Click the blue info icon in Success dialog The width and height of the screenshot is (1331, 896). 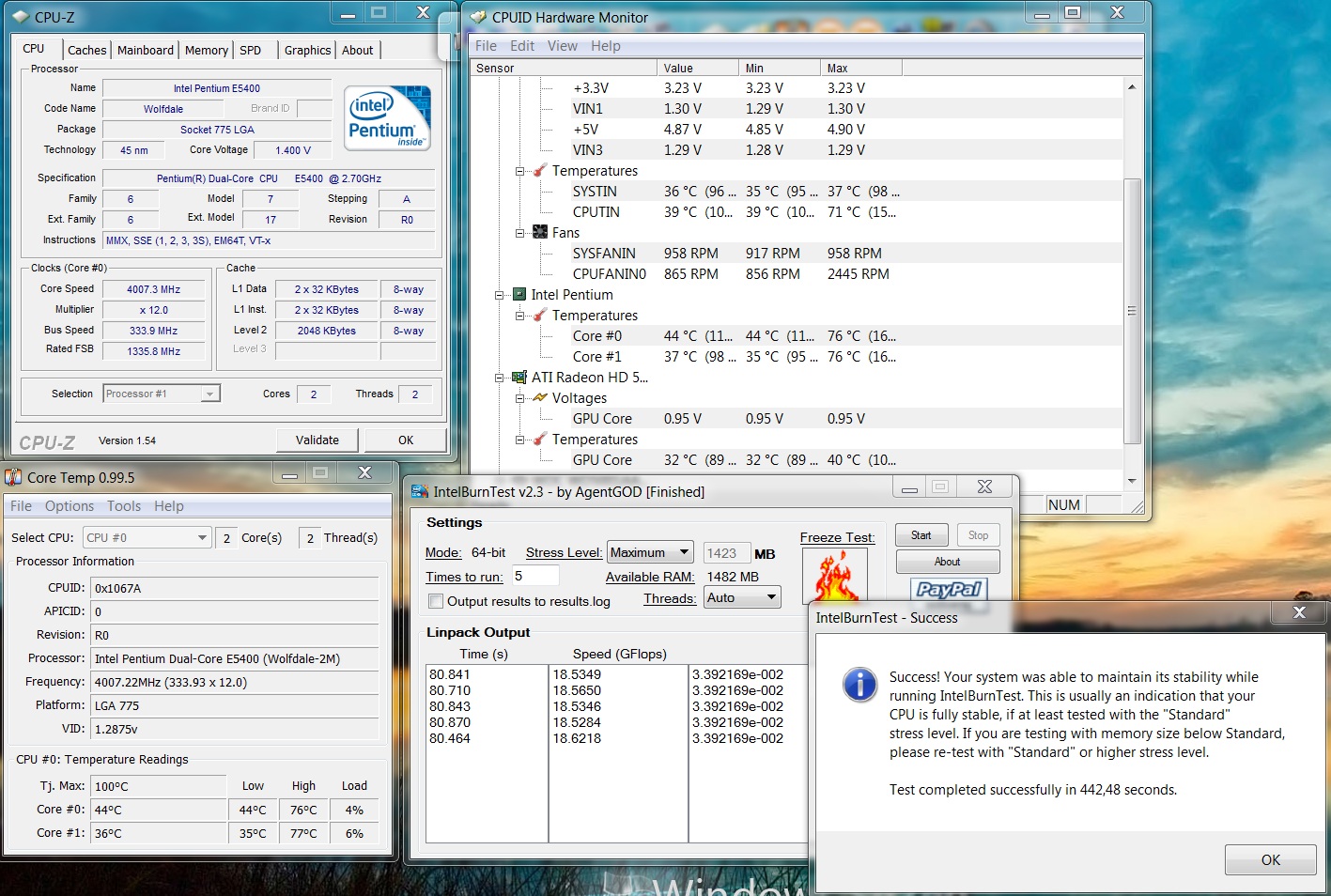point(859,685)
